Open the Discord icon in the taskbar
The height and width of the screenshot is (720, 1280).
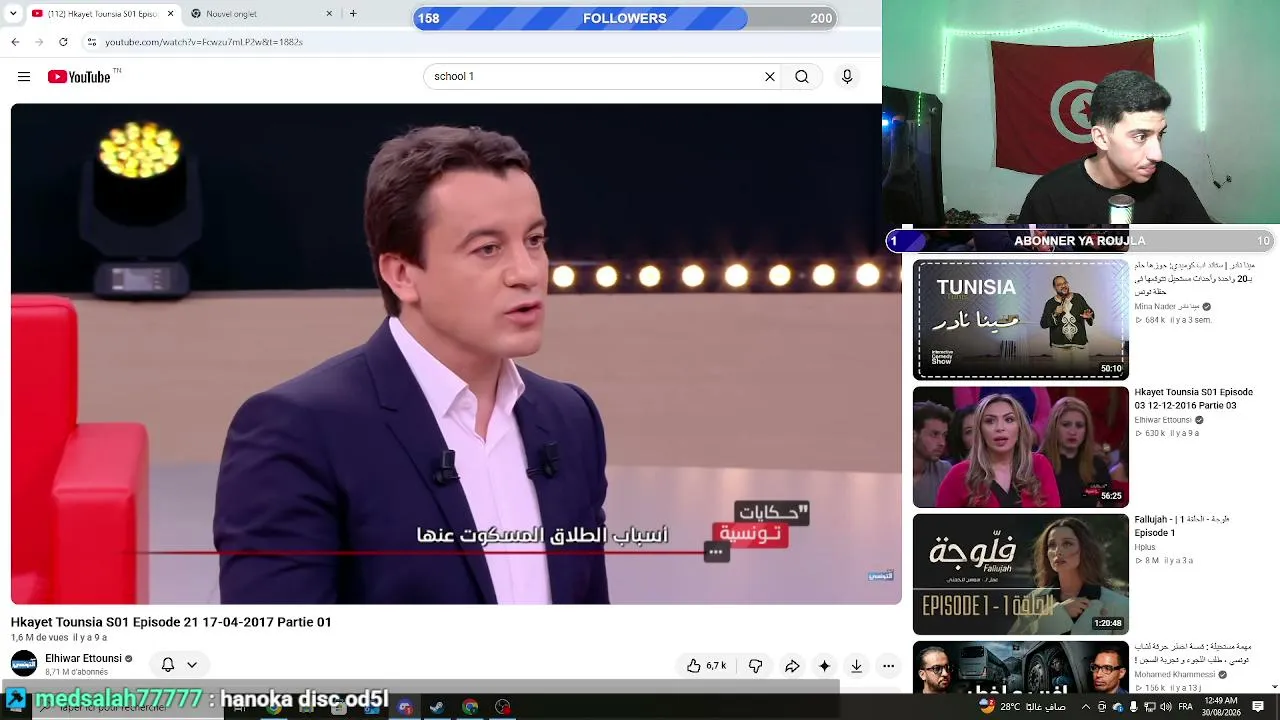404,707
